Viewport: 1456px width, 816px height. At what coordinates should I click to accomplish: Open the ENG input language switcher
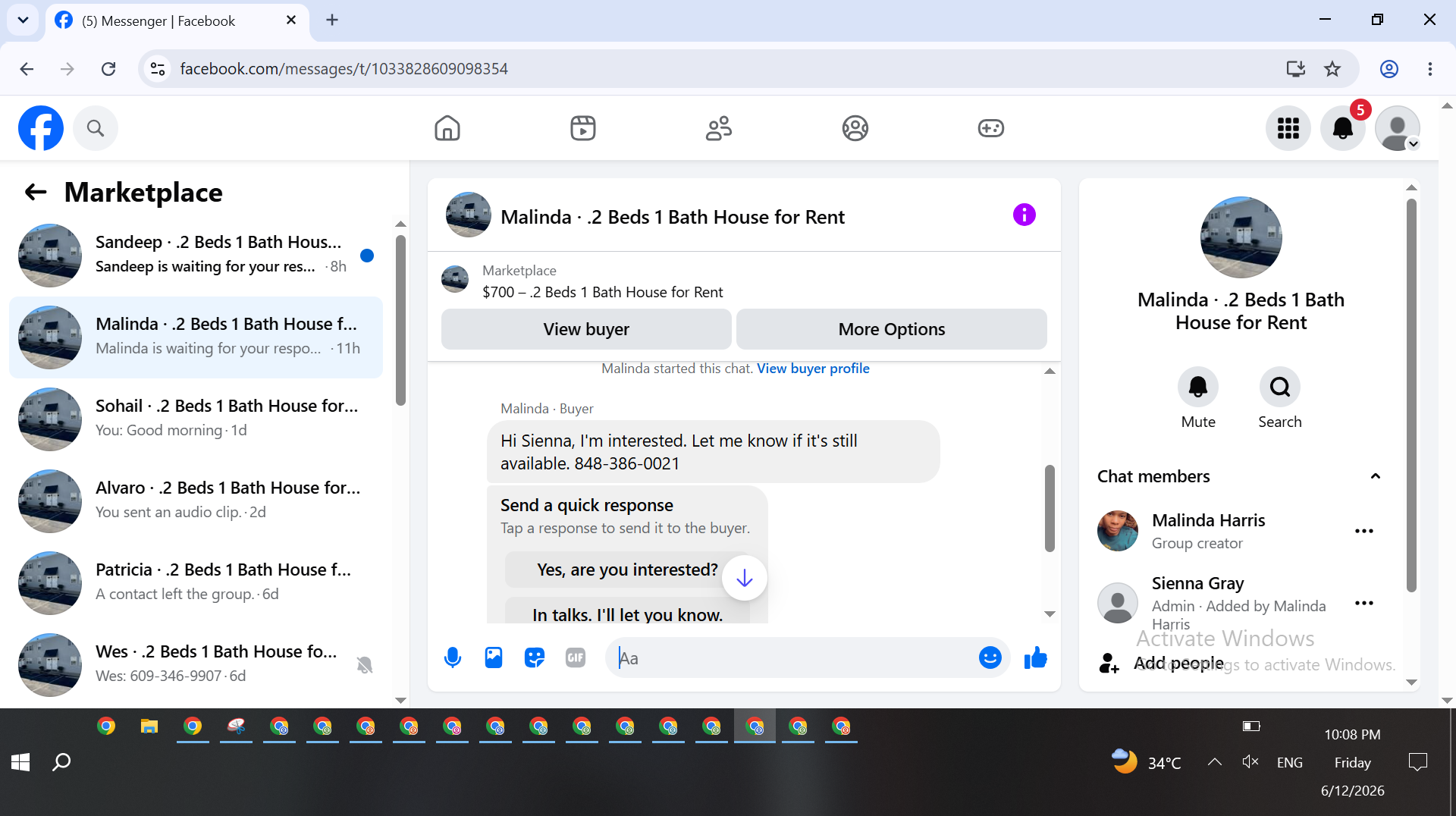(1290, 763)
